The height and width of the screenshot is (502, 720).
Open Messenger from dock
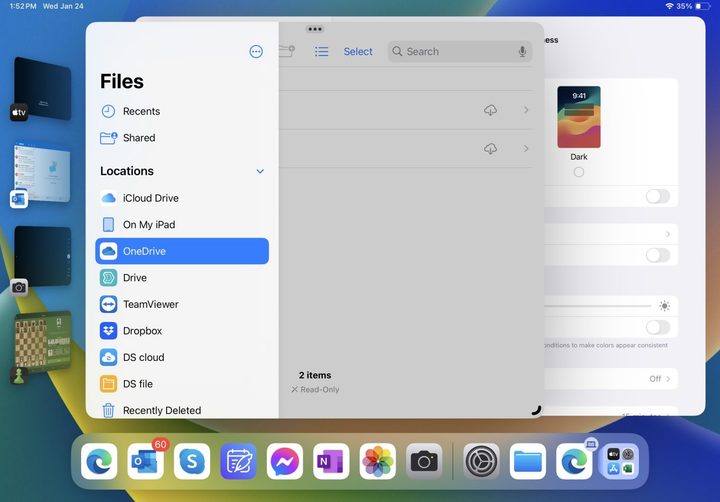point(285,461)
